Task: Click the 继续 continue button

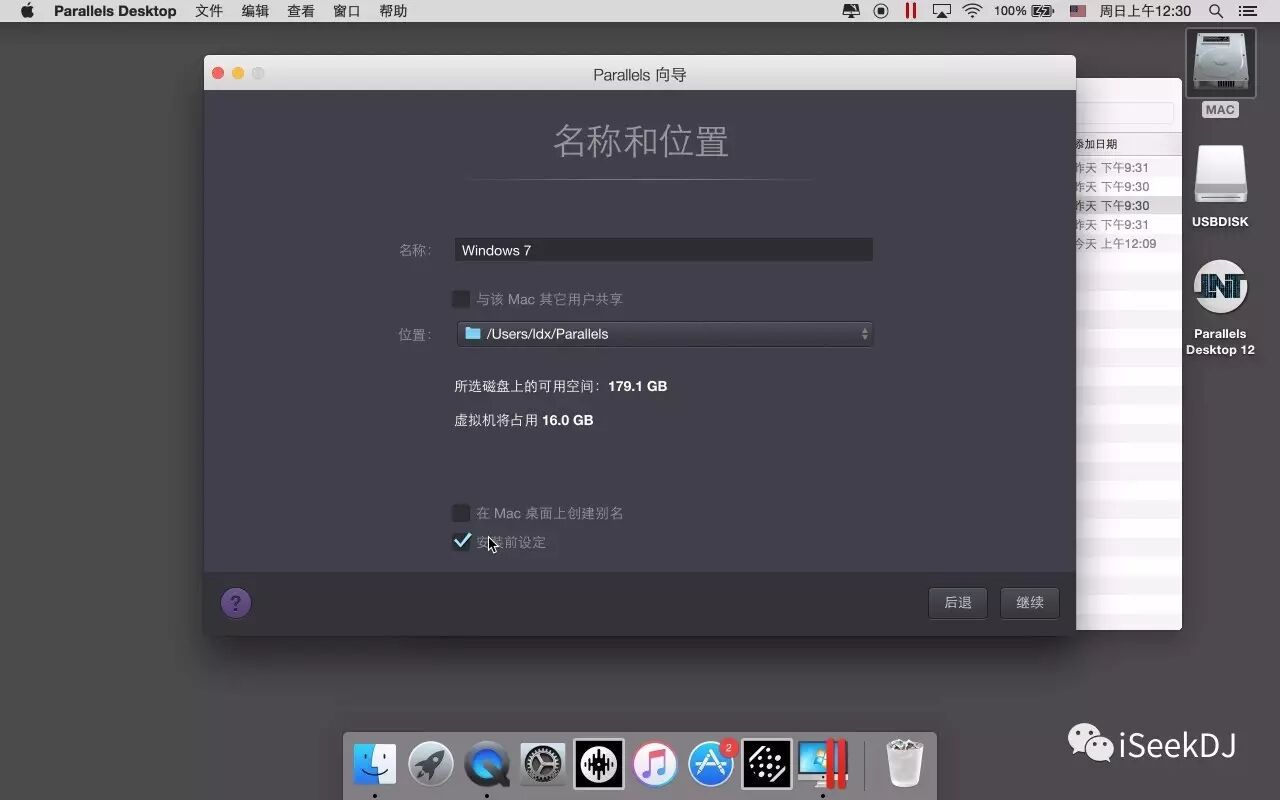Action: [x=1030, y=603]
